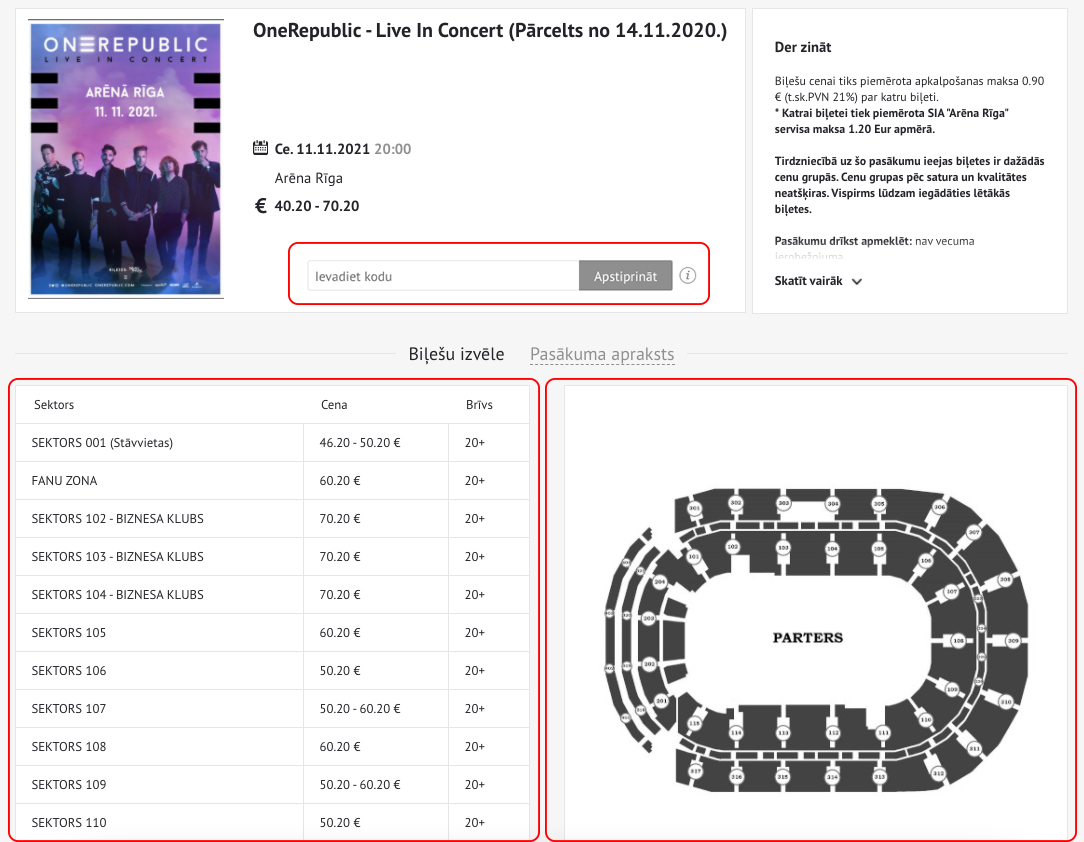The image size is (1084, 842).
Task: Select sector 315 marker on arena map
Action: tap(783, 776)
